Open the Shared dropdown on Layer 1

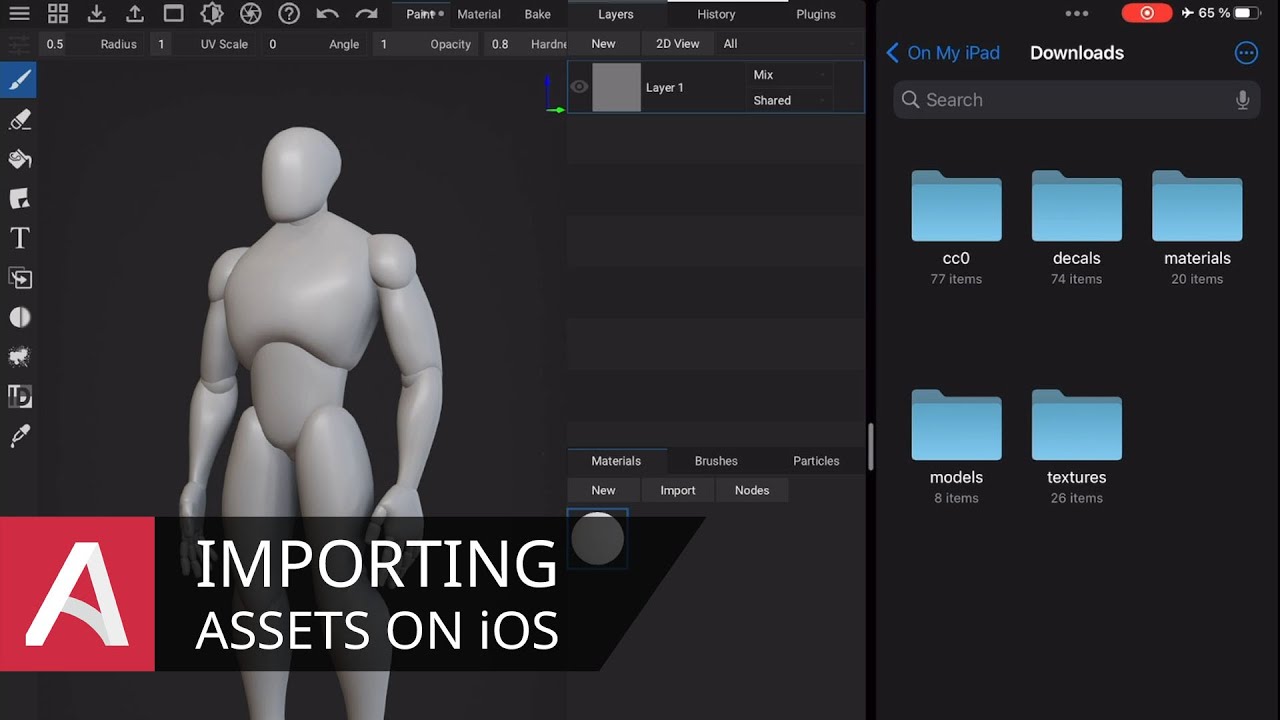click(789, 100)
